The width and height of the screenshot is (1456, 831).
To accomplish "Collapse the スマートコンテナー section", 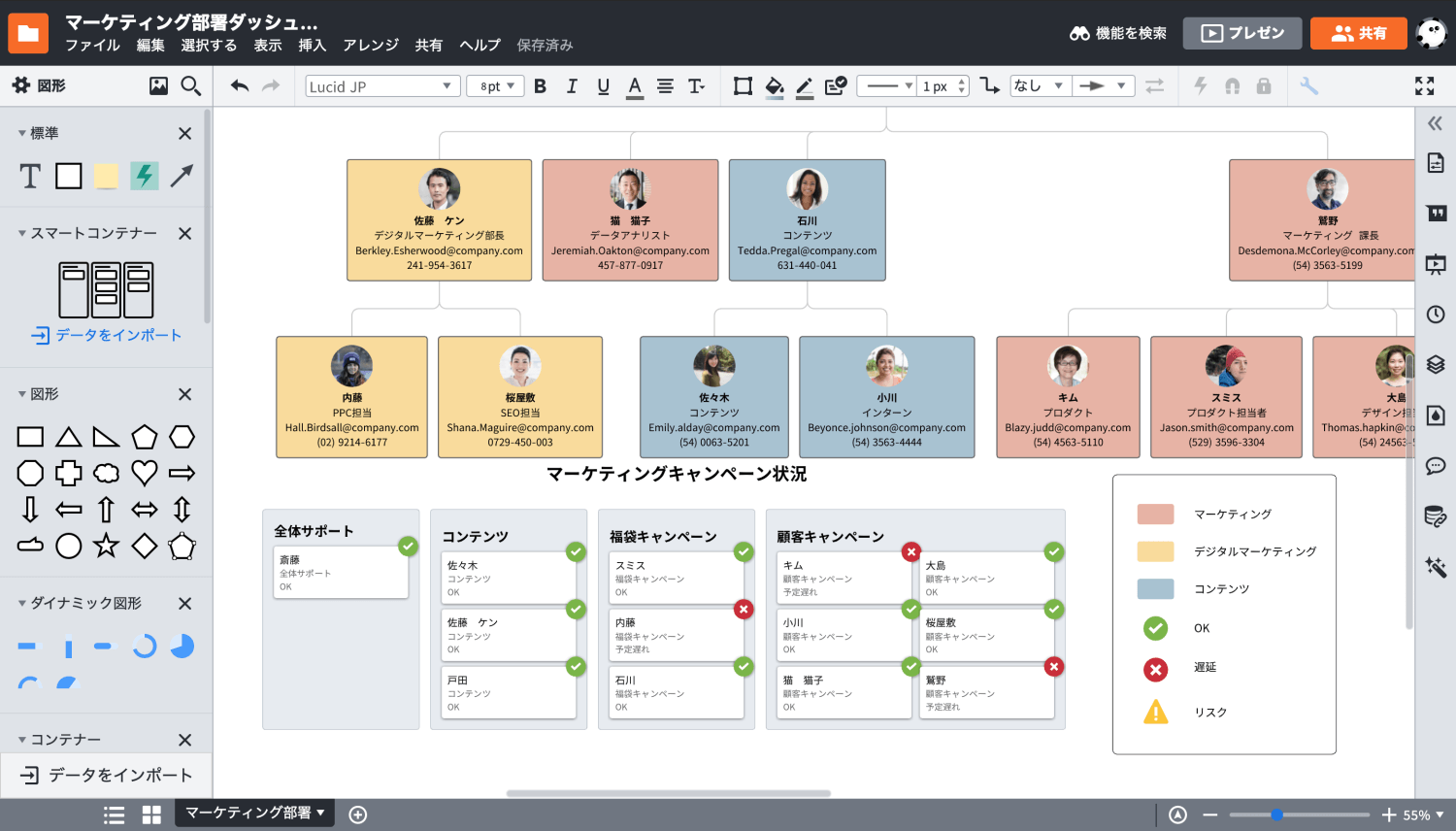I will pos(22,234).
